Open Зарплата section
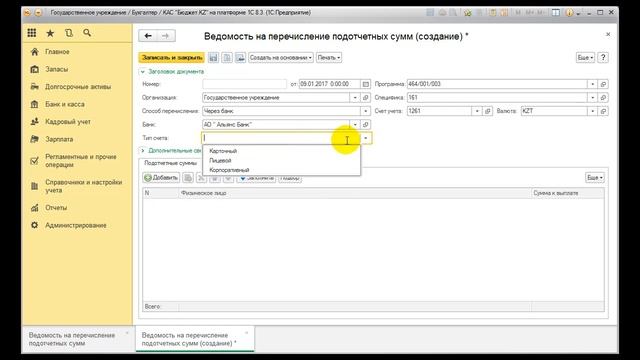 59,139
